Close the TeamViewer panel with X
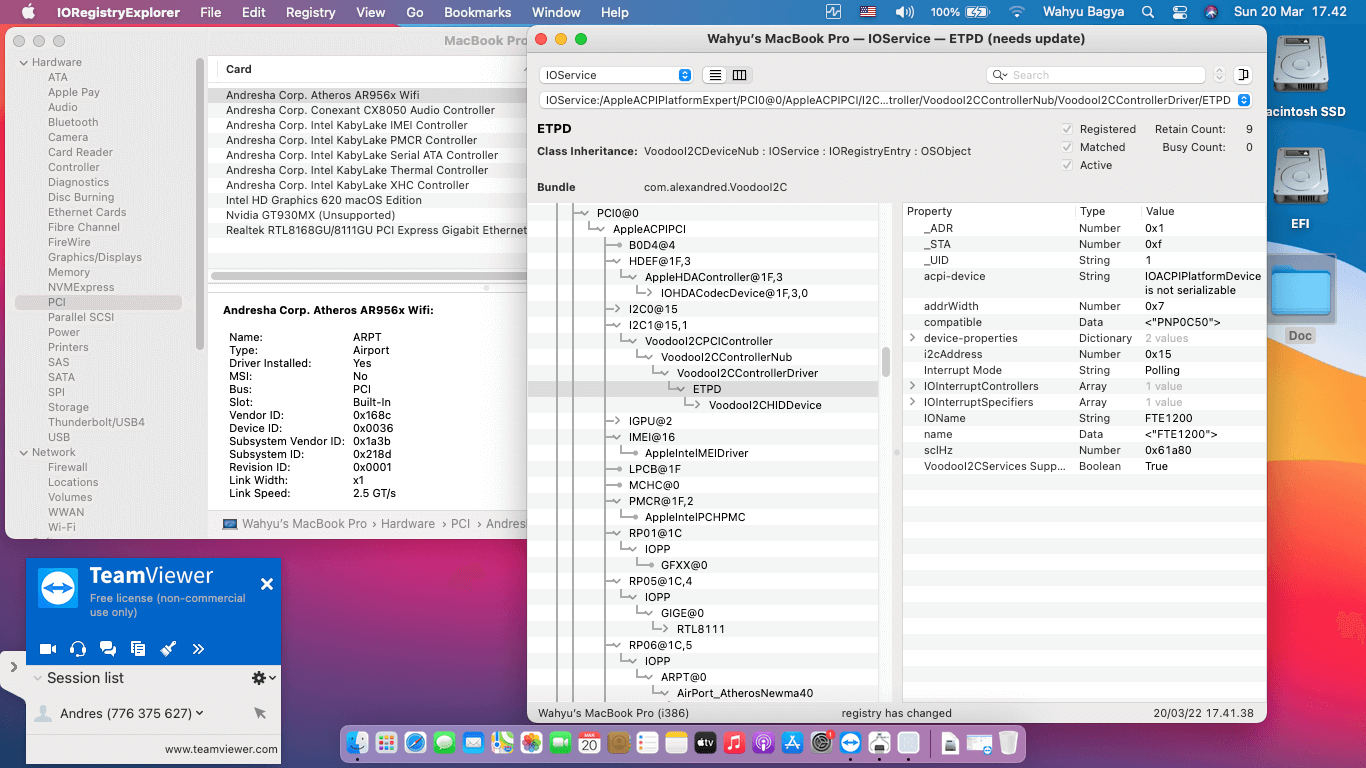1366x768 pixels. [x=267, y=584]
